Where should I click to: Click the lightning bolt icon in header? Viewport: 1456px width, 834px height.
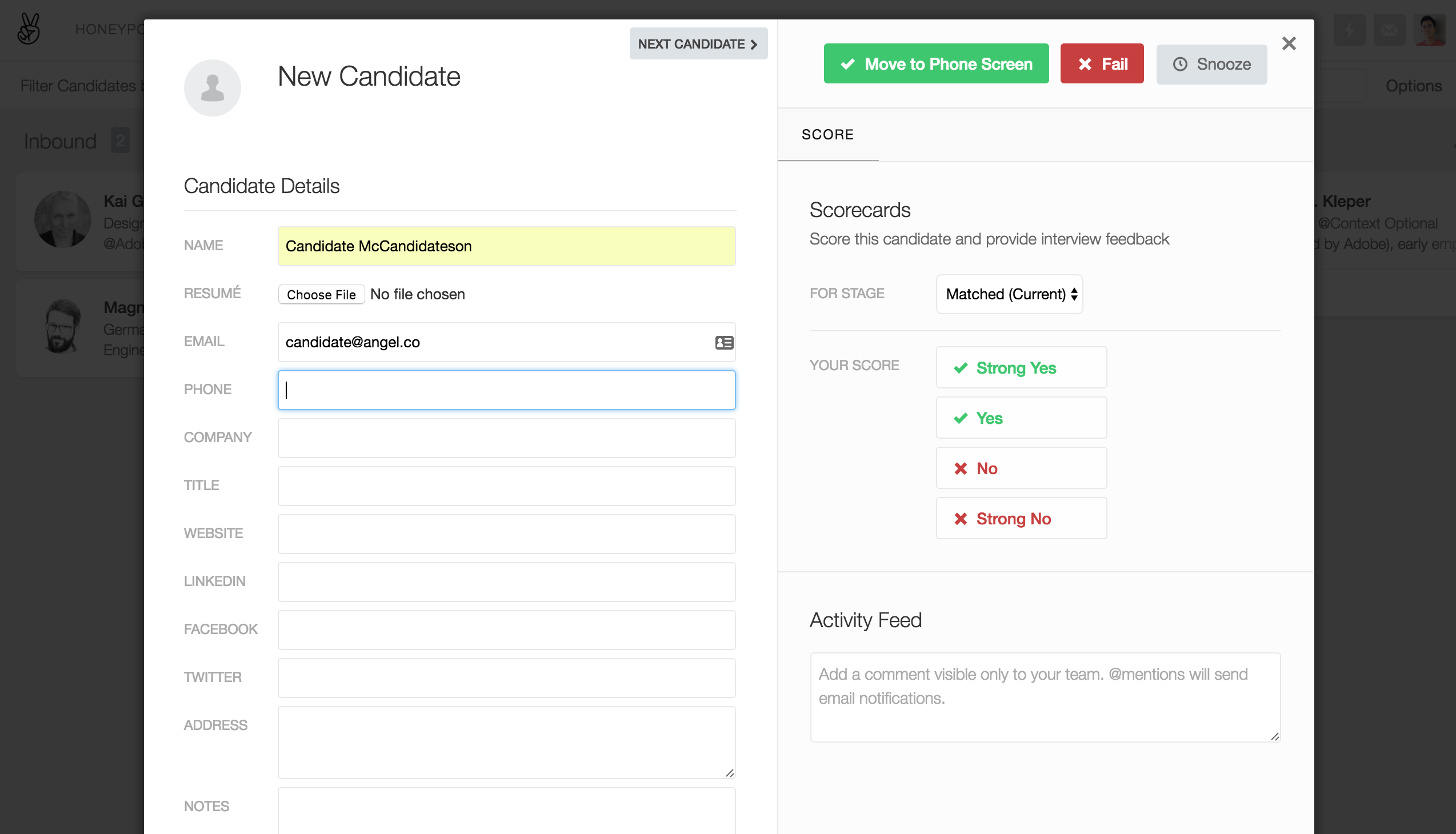[x=1349, y=30]
